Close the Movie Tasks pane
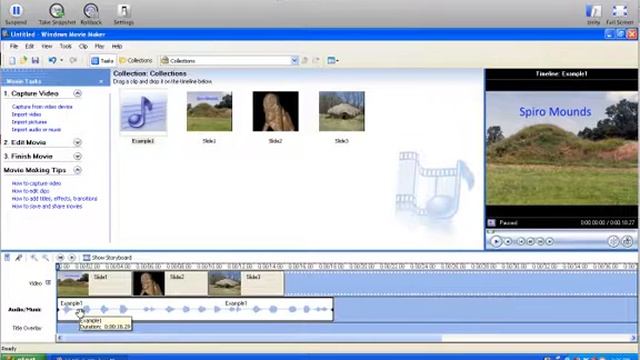 [x=101, y=81]
